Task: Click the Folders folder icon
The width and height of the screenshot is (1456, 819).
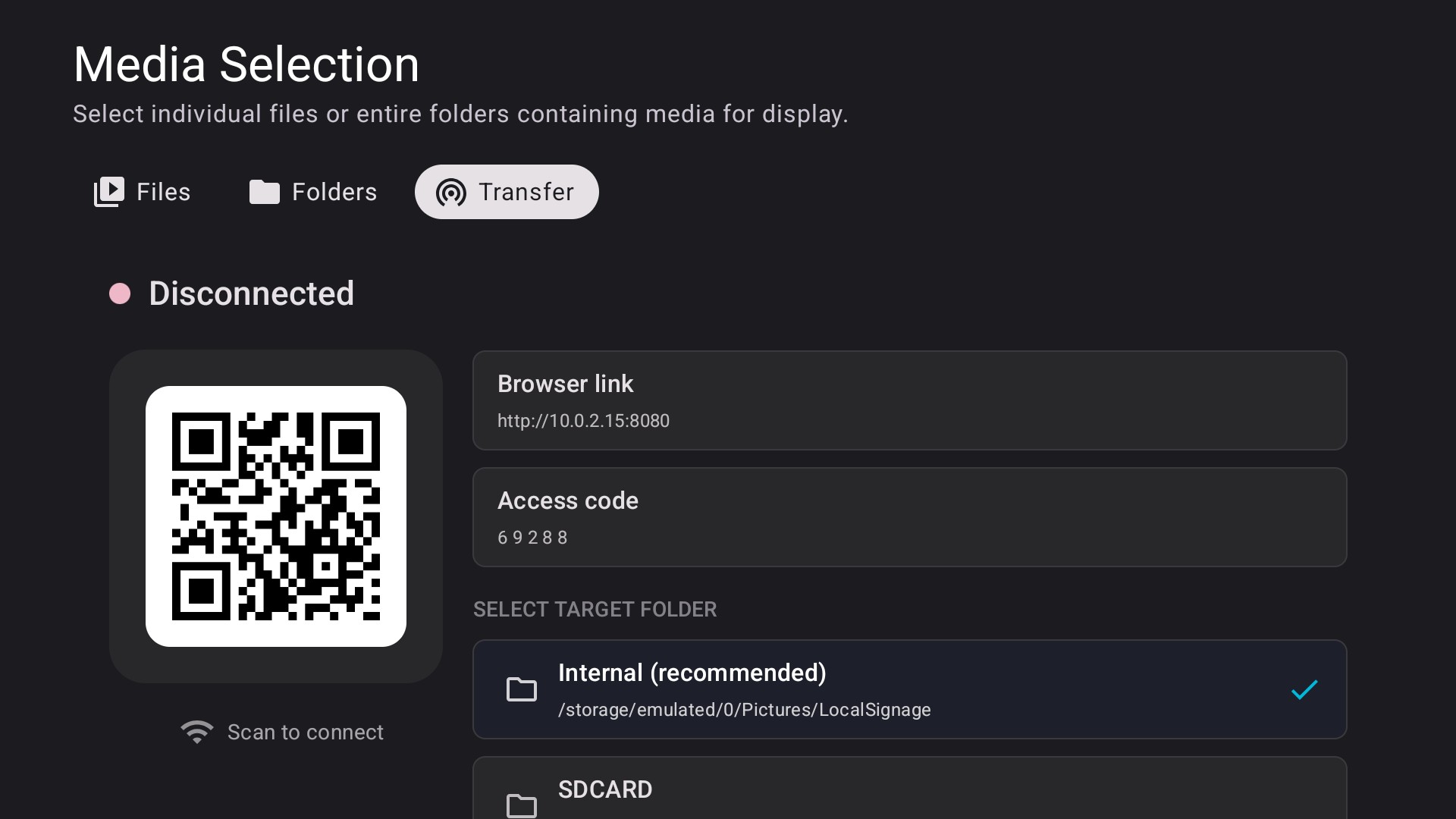Action: click(265, 192)
